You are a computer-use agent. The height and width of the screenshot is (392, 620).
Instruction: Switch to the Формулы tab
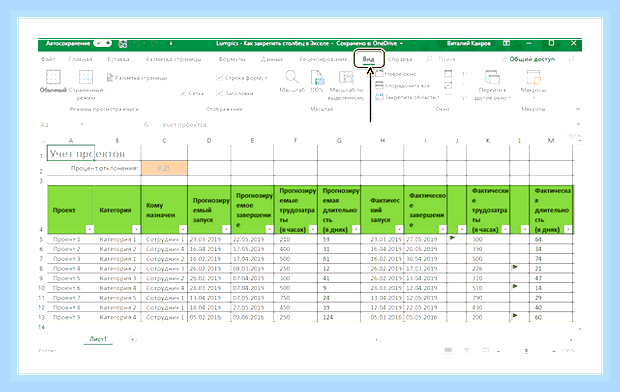click(232, 59)
